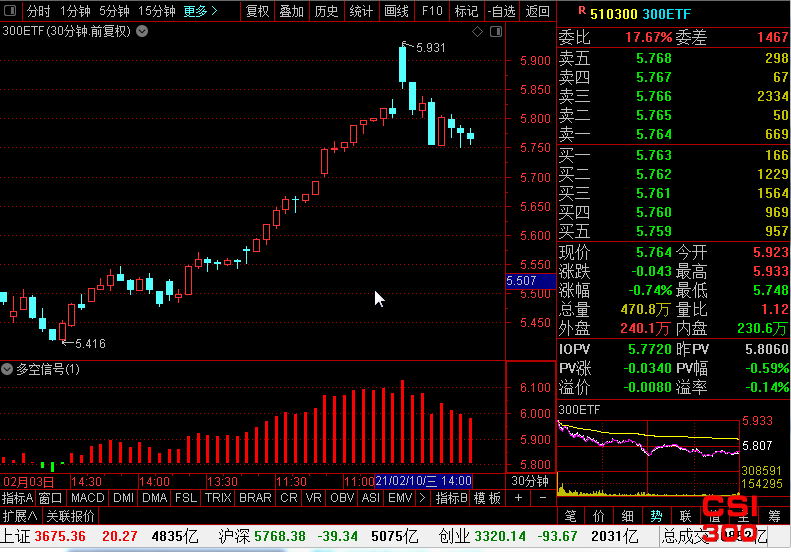This screenshot has width=791, height=552.
Task: Click the 复权 adjustment button
Action: (x=257, y=11)
